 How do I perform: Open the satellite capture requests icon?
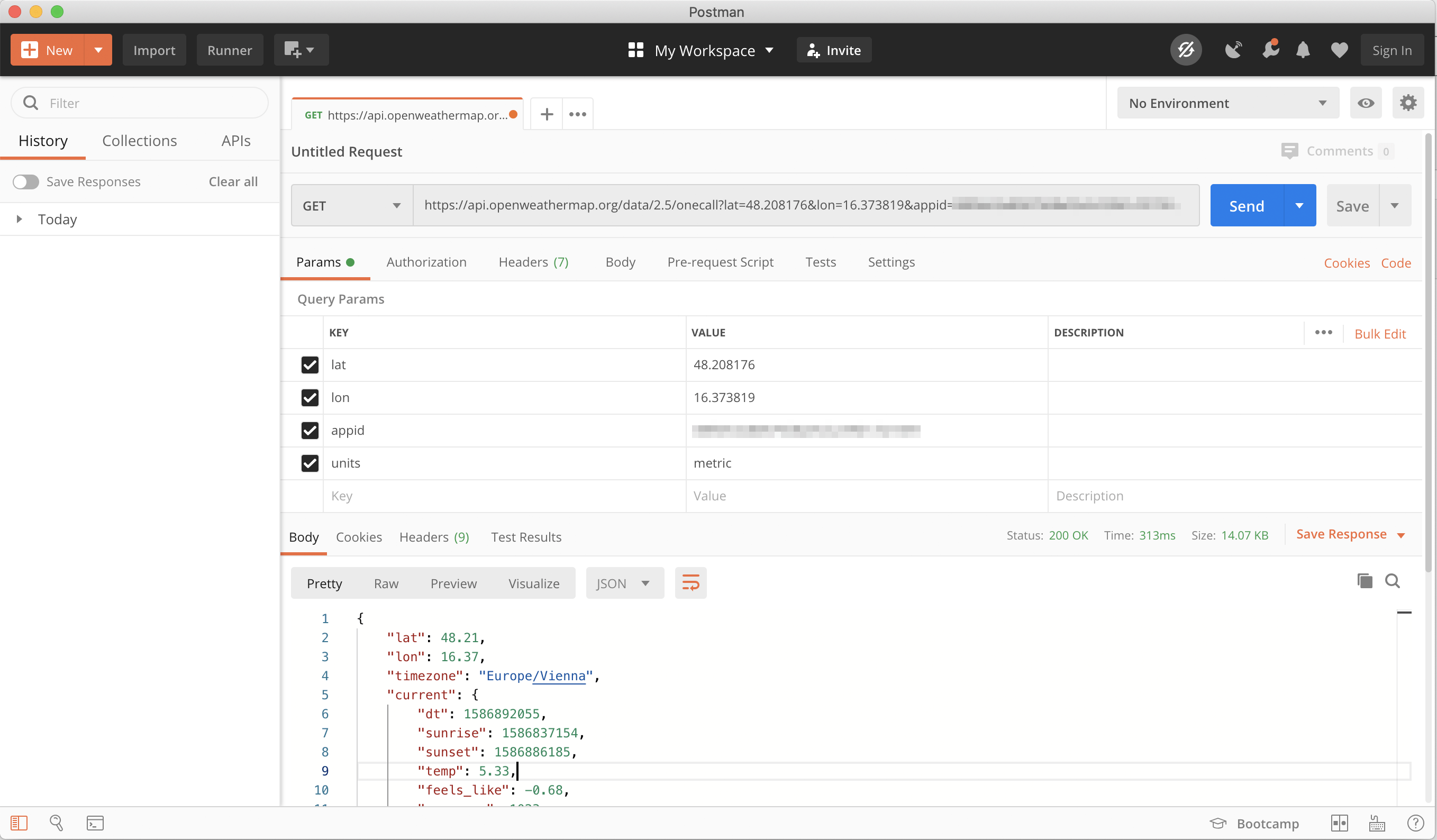point(1233,50)
